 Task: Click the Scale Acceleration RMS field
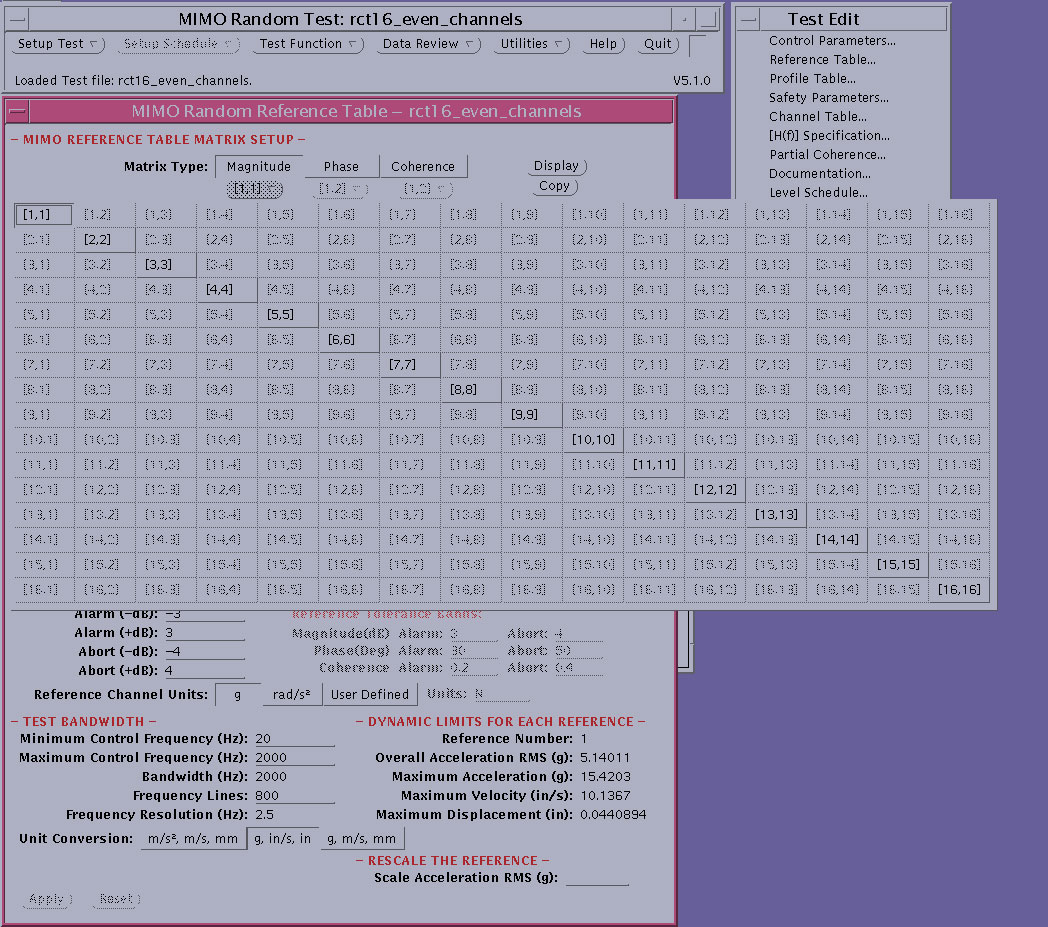tap(597, 878)
